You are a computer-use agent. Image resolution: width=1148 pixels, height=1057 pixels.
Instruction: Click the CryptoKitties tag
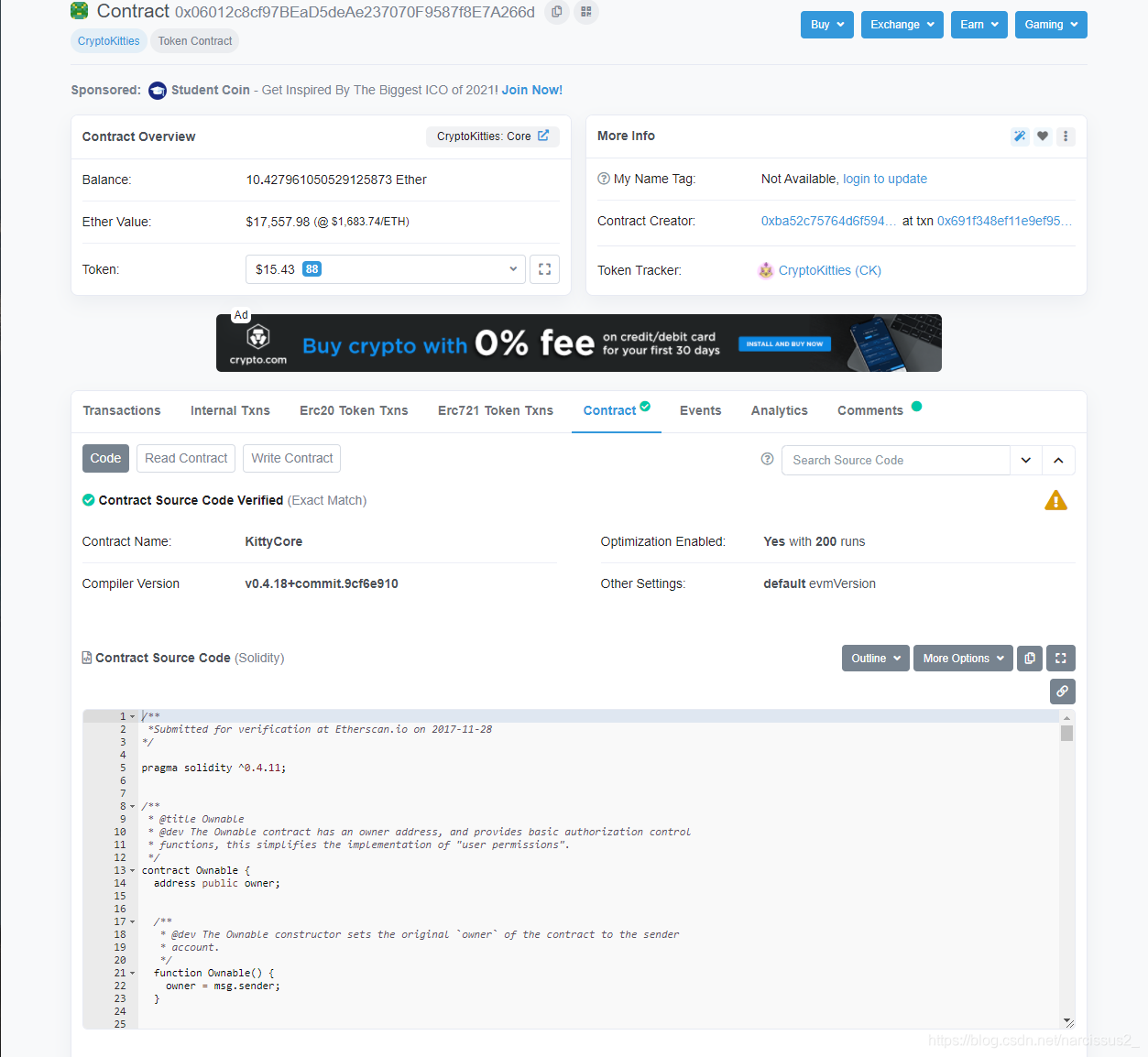pos(109,41)
